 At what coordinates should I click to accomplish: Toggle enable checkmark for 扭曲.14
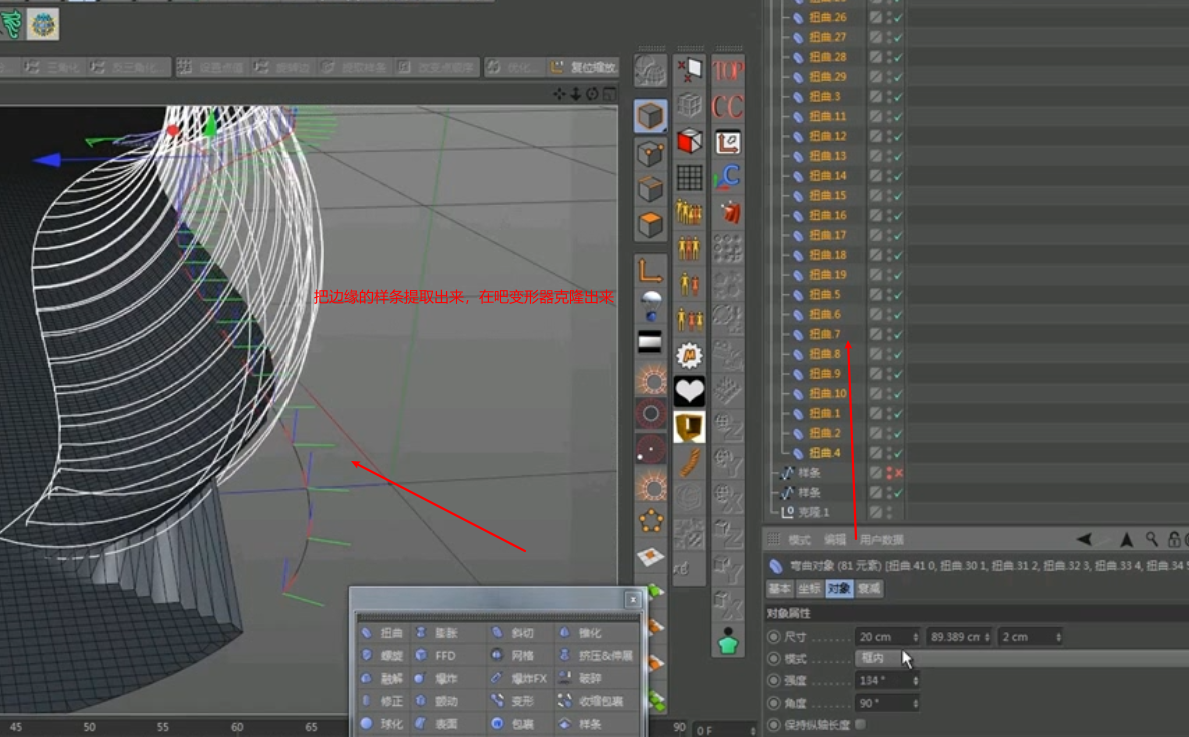[x=899, y=176]
